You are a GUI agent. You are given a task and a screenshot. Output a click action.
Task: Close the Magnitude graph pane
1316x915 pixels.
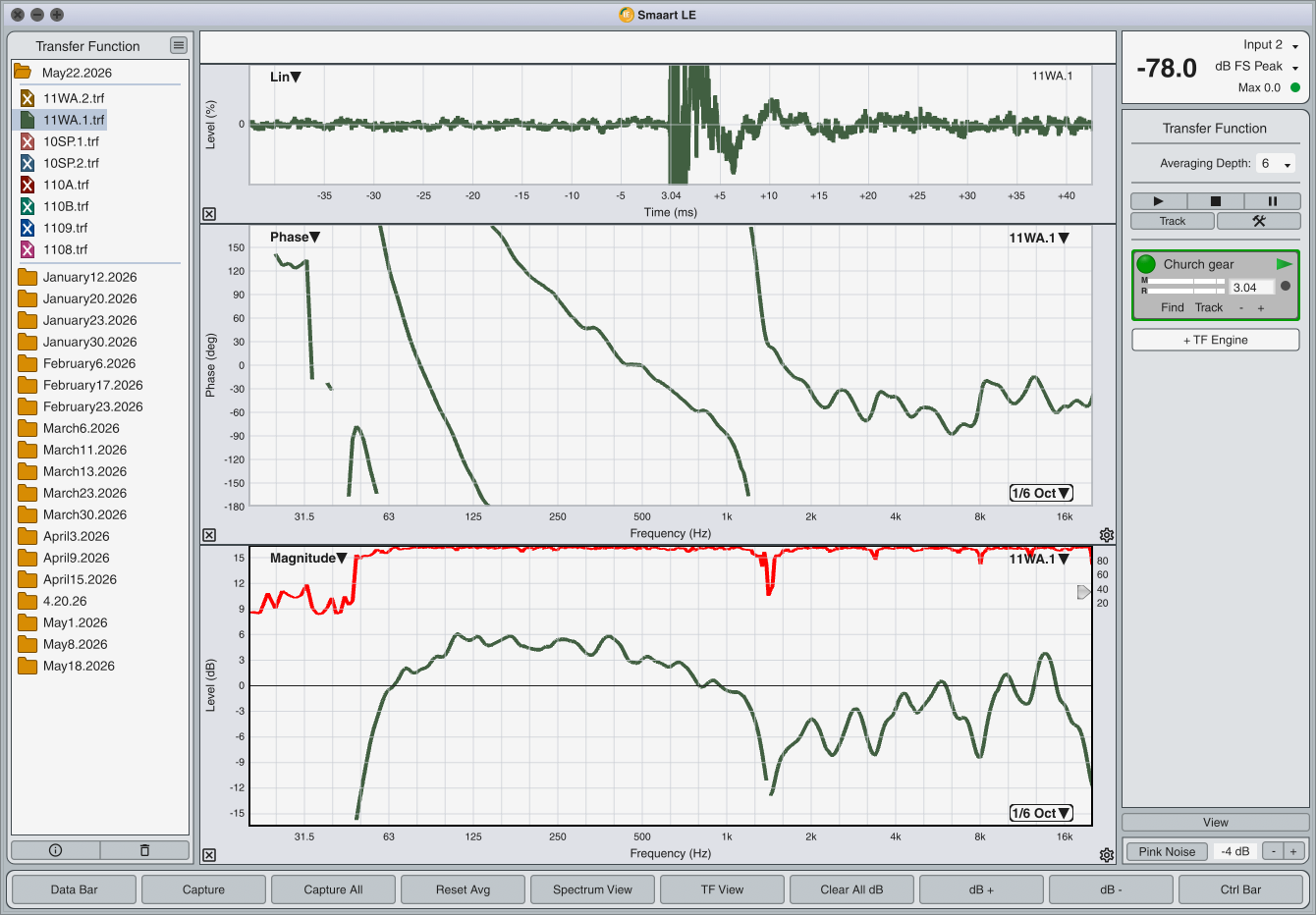pyautogui.click(x=209, y=855)
